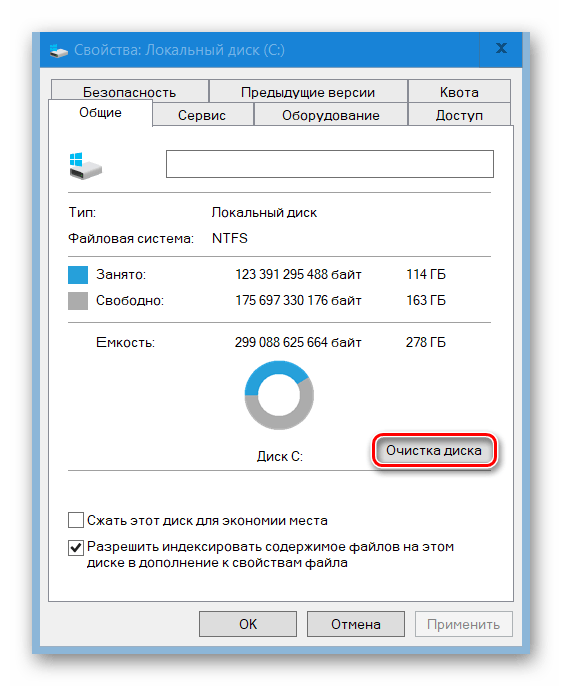
Task: Click the 123 391 295 488 байт value
Action: 298,275
